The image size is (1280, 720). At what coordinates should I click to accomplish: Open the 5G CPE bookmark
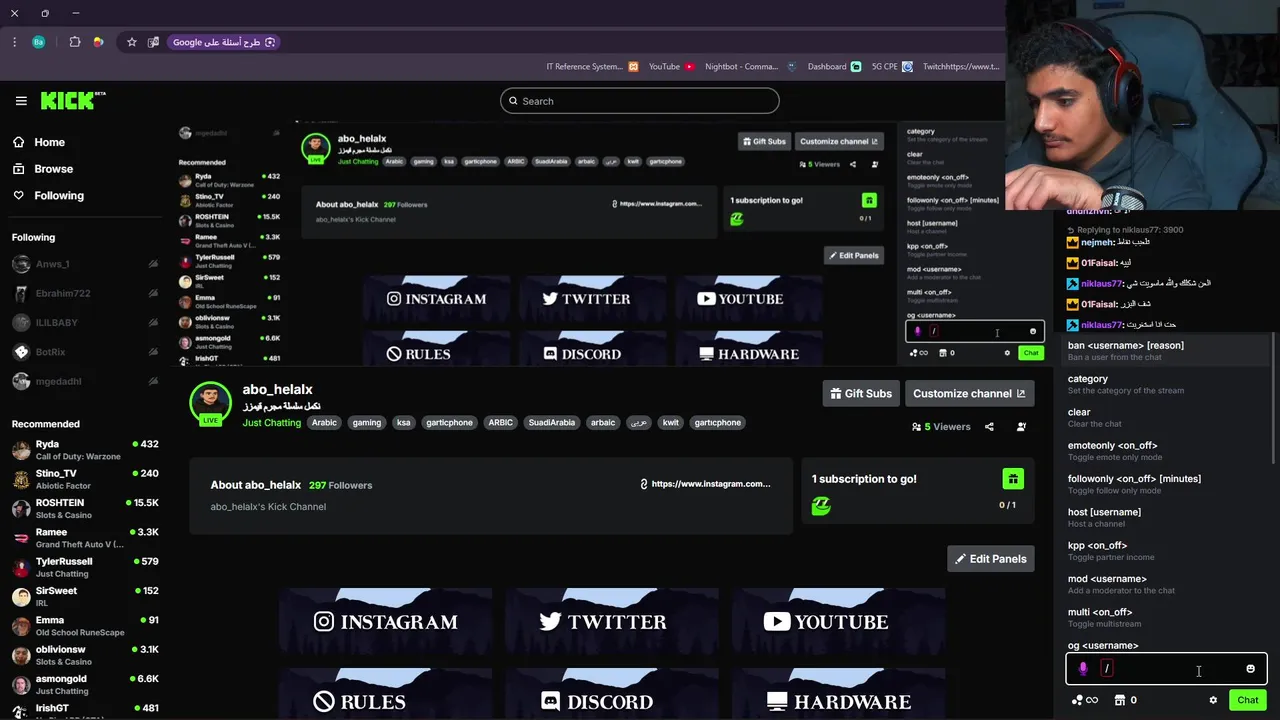892,67
